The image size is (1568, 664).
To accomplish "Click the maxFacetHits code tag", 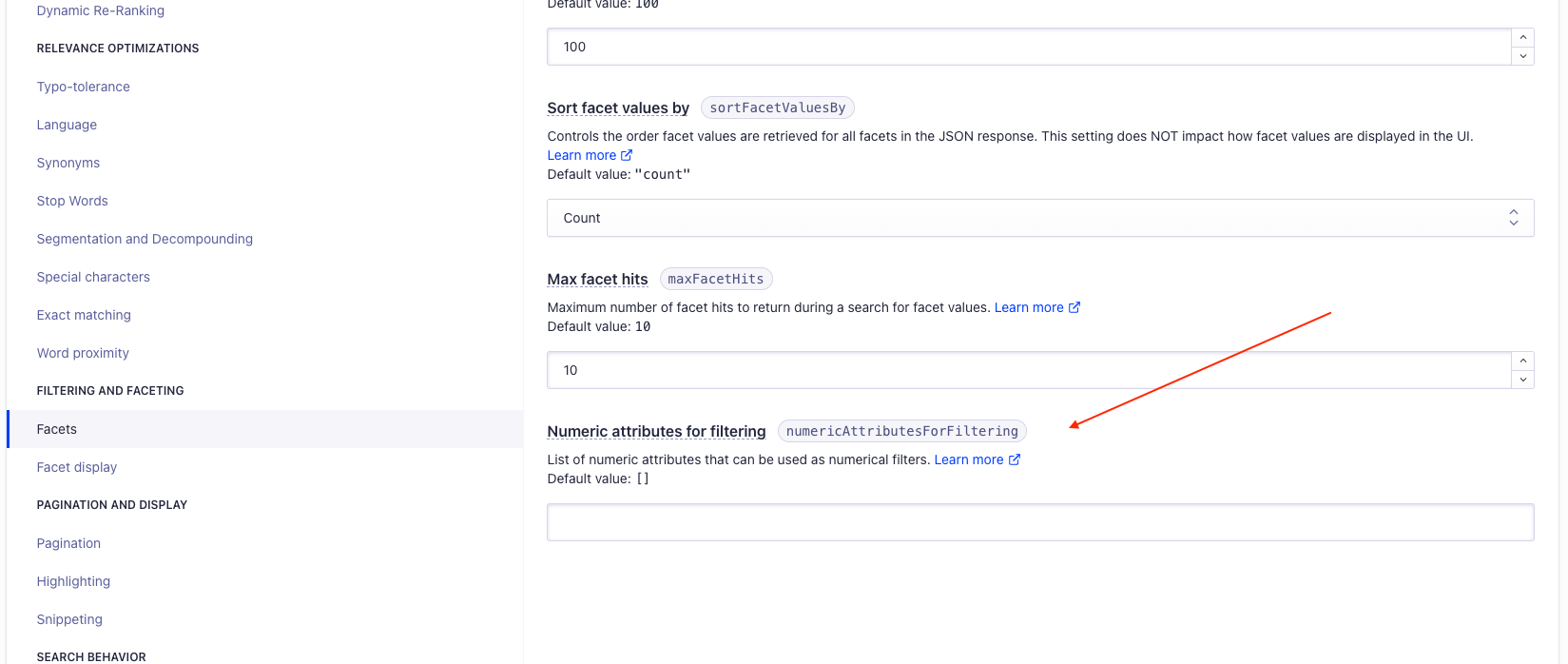I will pyautogui.click(x=716, y=279).
